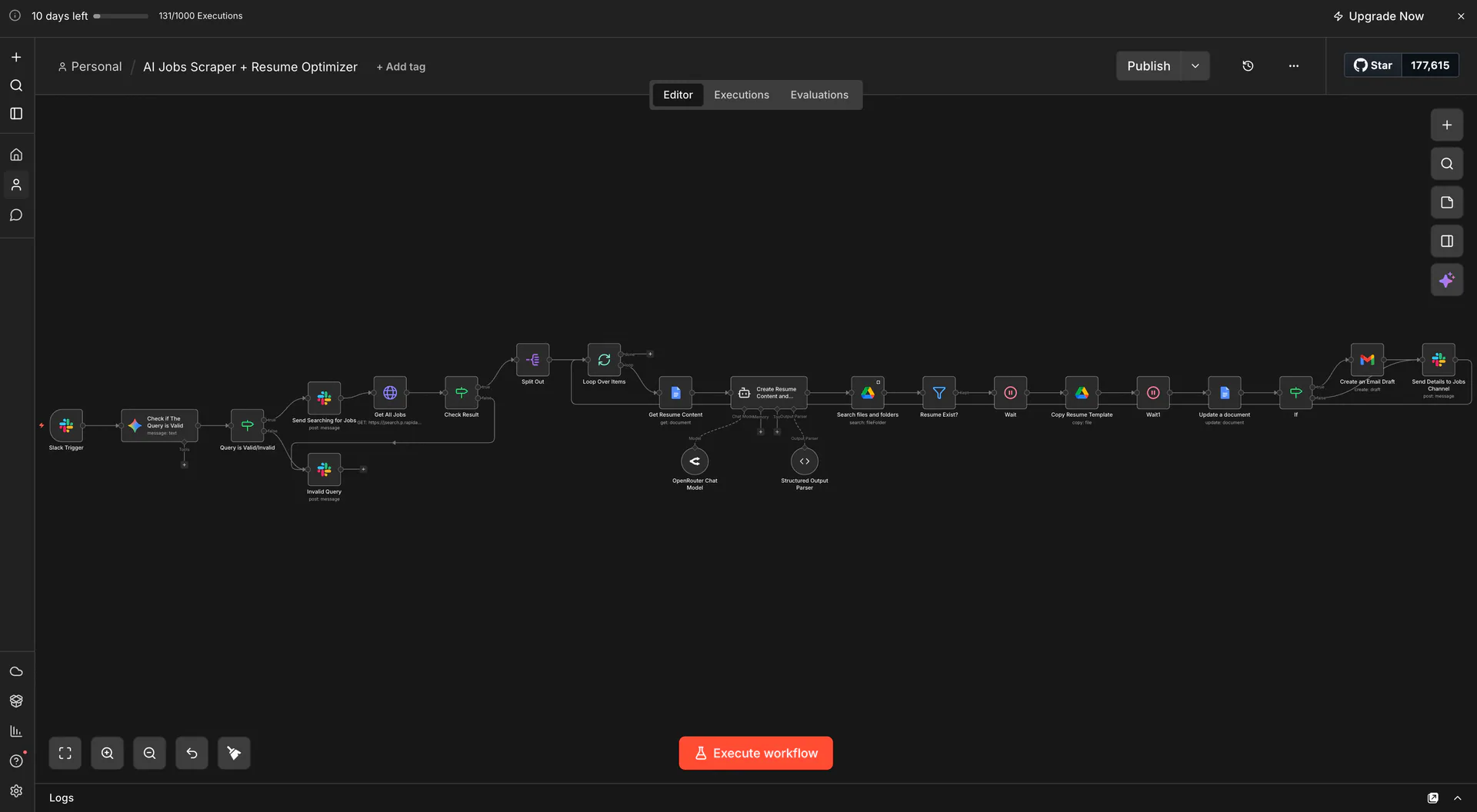Click the Publish button
The image size is (1477, 812).
(x=1149, y=66)
